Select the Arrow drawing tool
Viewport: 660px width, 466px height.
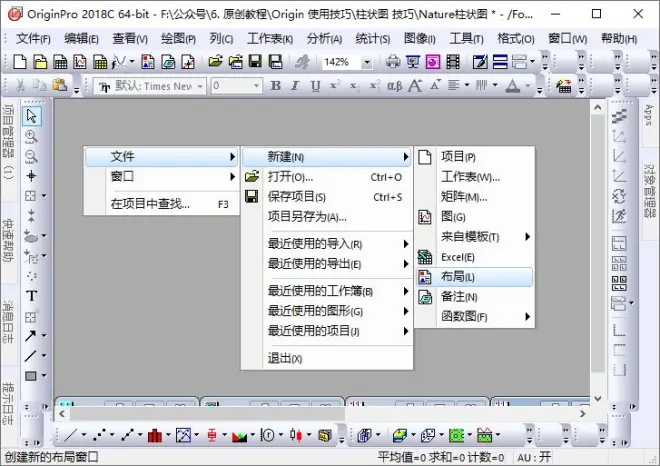pos(30,336)
